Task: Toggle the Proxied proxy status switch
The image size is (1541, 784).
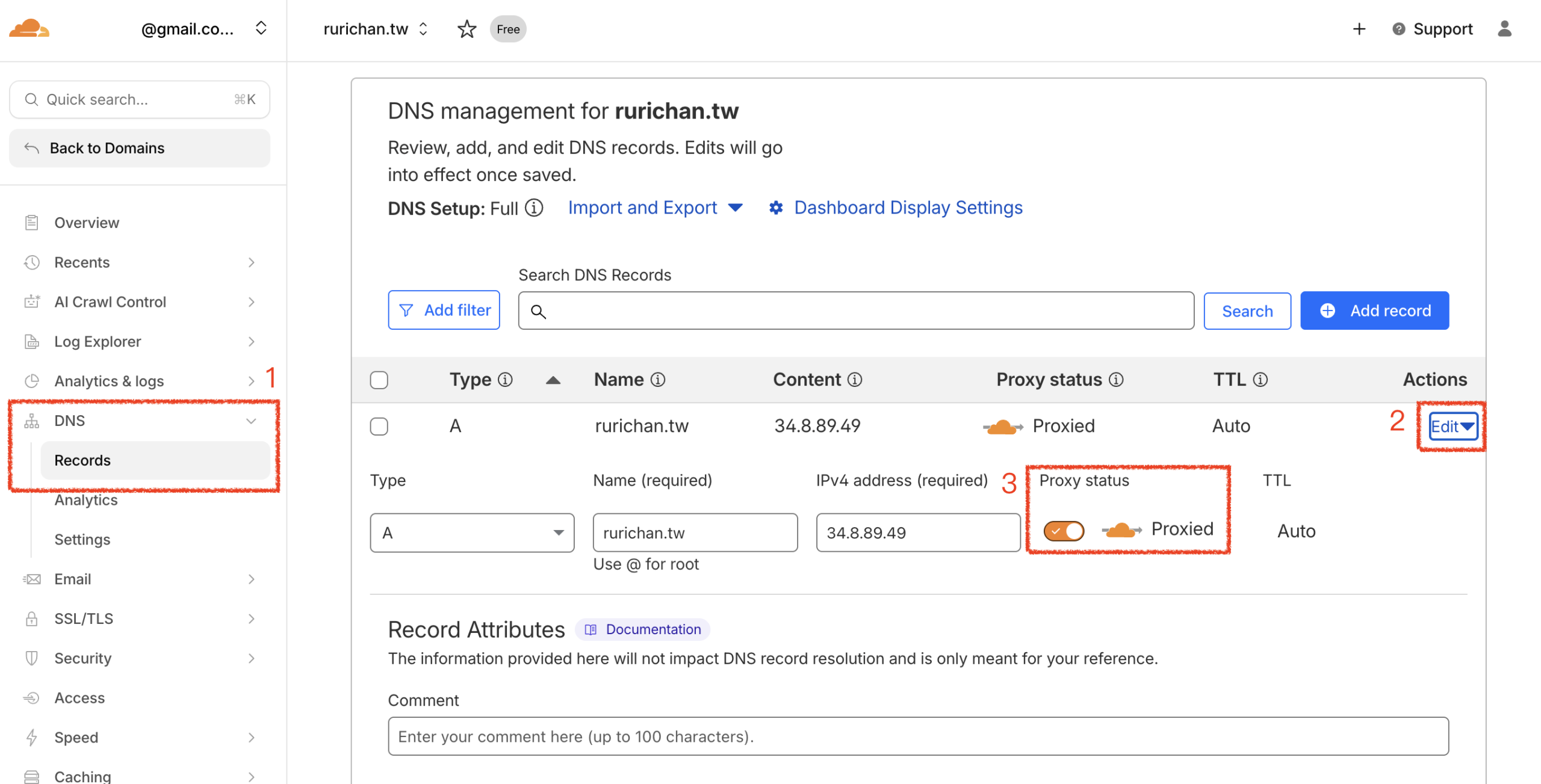Action: [x=1064, y=531]
